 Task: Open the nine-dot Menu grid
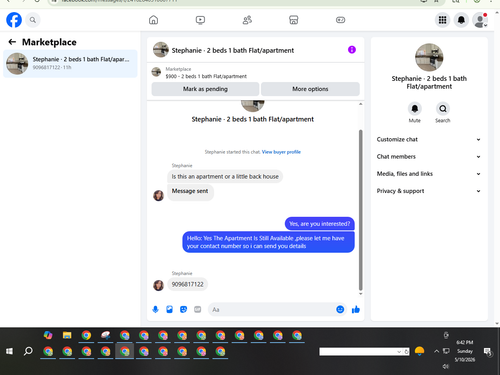442,20
